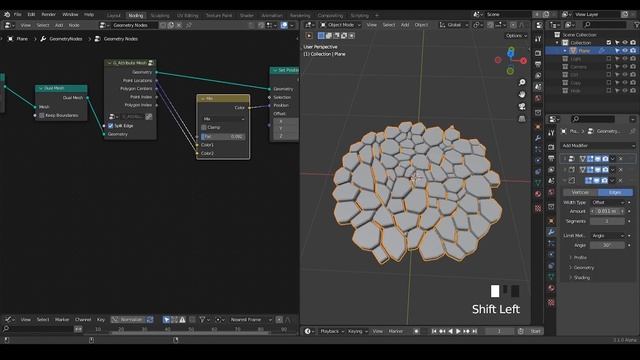Click the Geometry Nodes datablock name field
Image resolution: width=640 pixels, height=360 pixels.
[135, 25]
